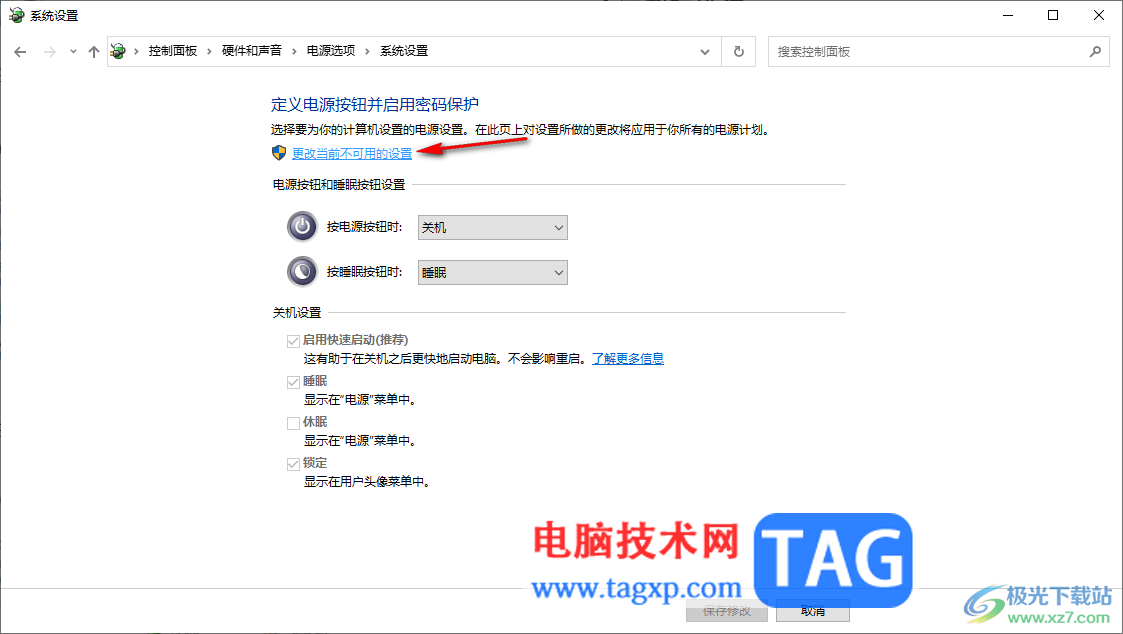Go up one folder level

point(94,52)
